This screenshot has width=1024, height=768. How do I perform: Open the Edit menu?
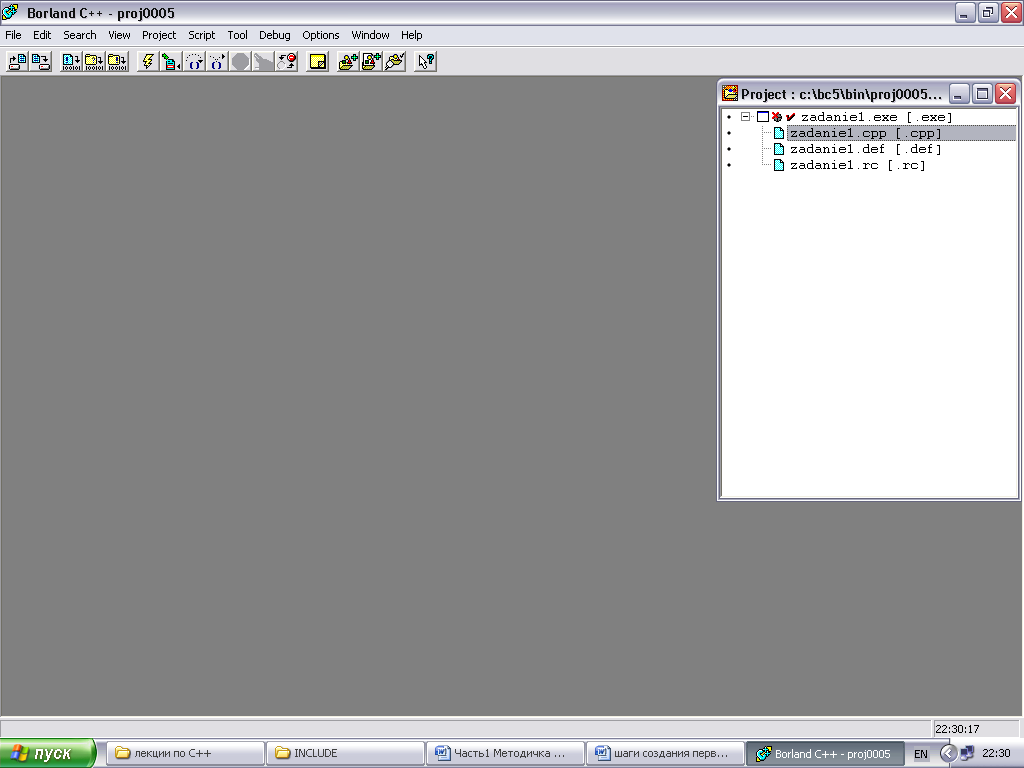[x=42, y=35]
